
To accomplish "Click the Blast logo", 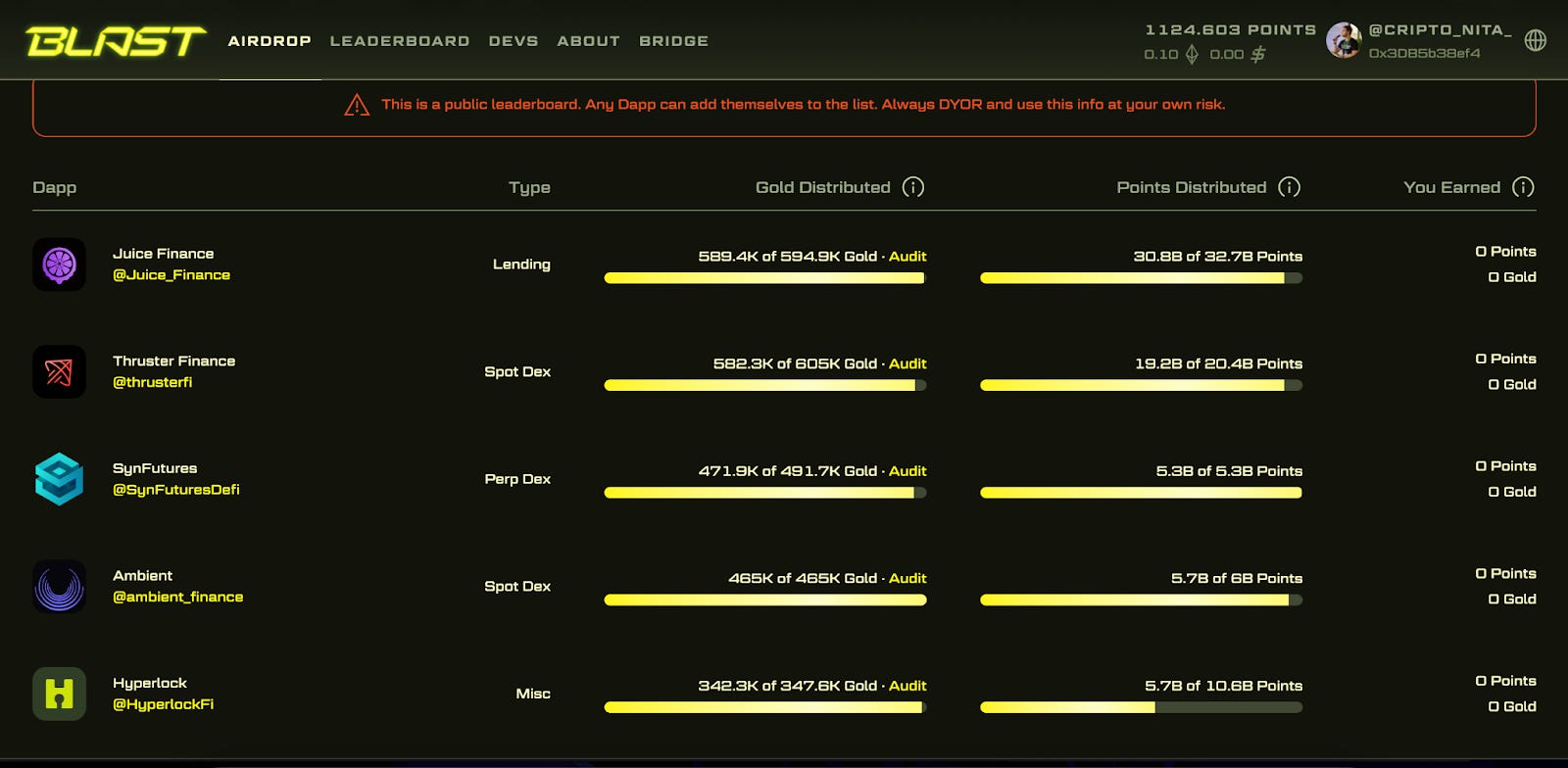I will click(x=116, y=41).
